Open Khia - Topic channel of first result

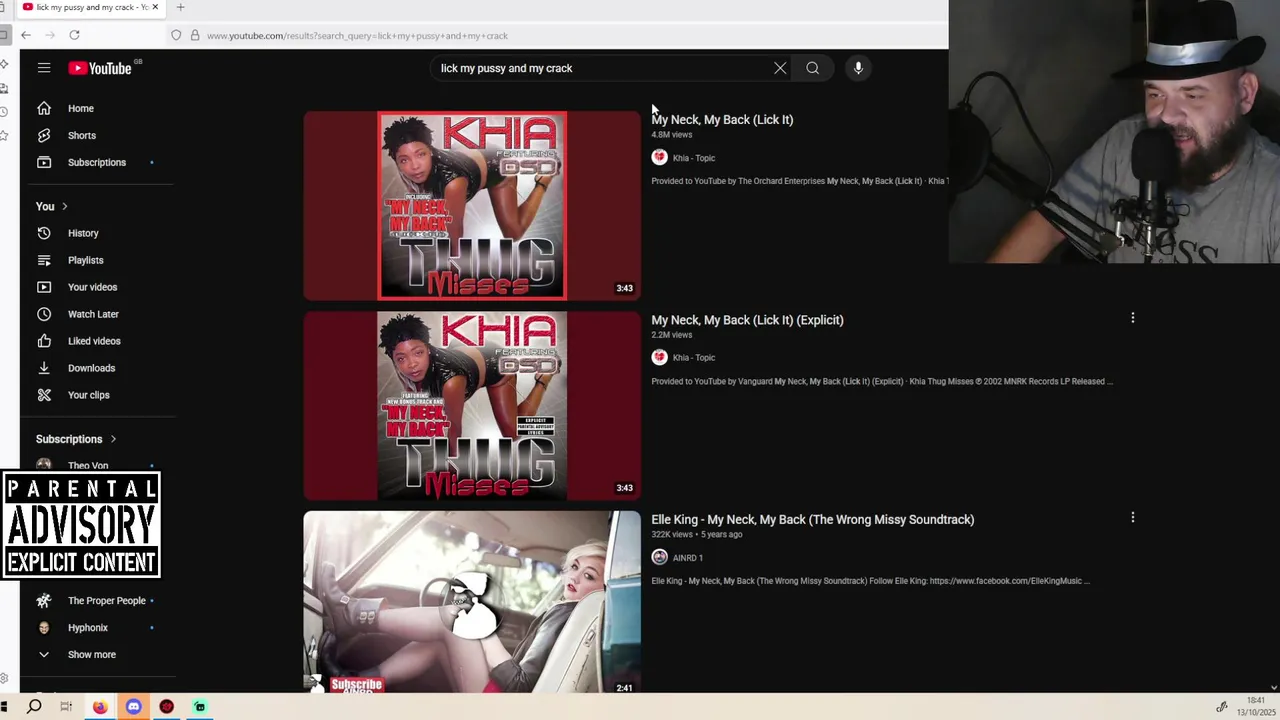693,158
